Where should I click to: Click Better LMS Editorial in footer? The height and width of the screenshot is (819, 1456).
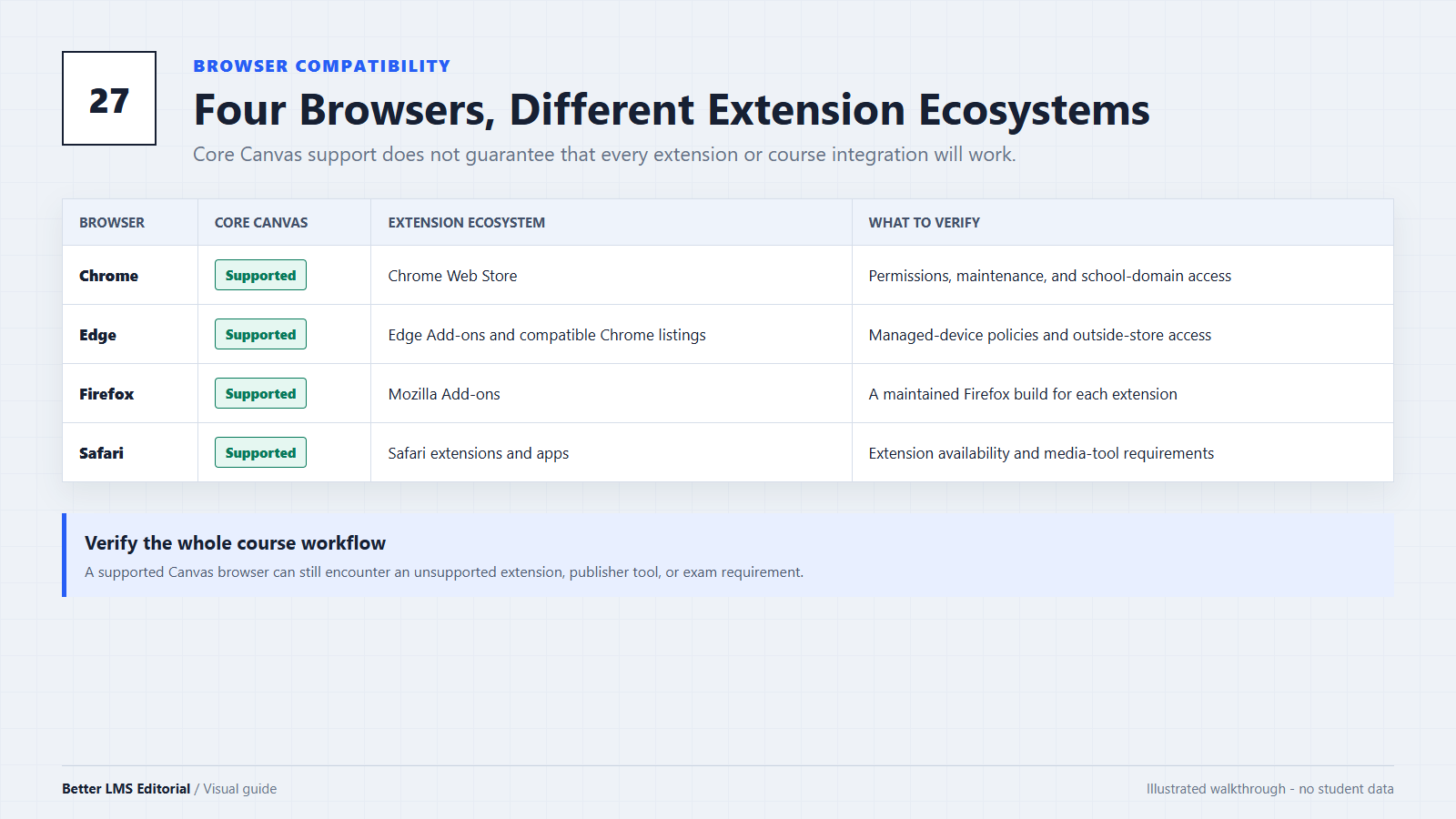click(x=126, y=789)
